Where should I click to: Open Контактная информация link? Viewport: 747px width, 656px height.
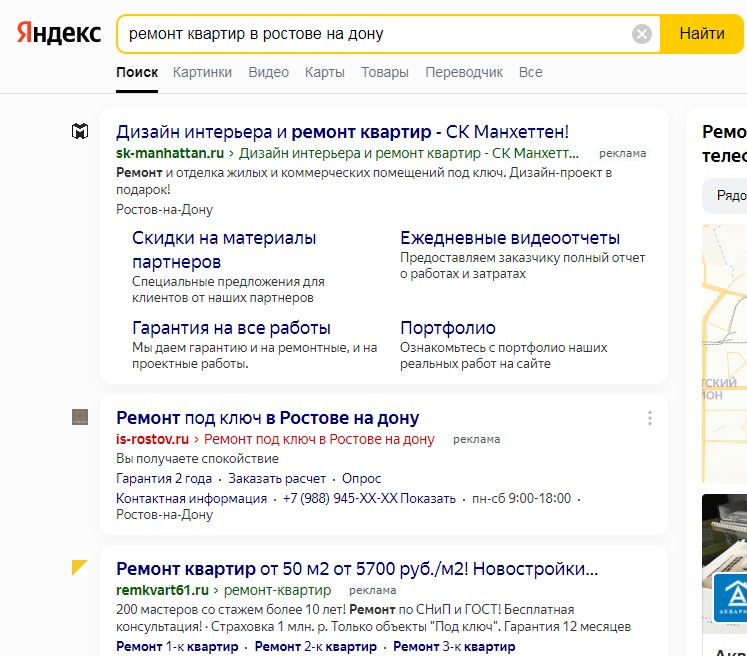(191, 498)
